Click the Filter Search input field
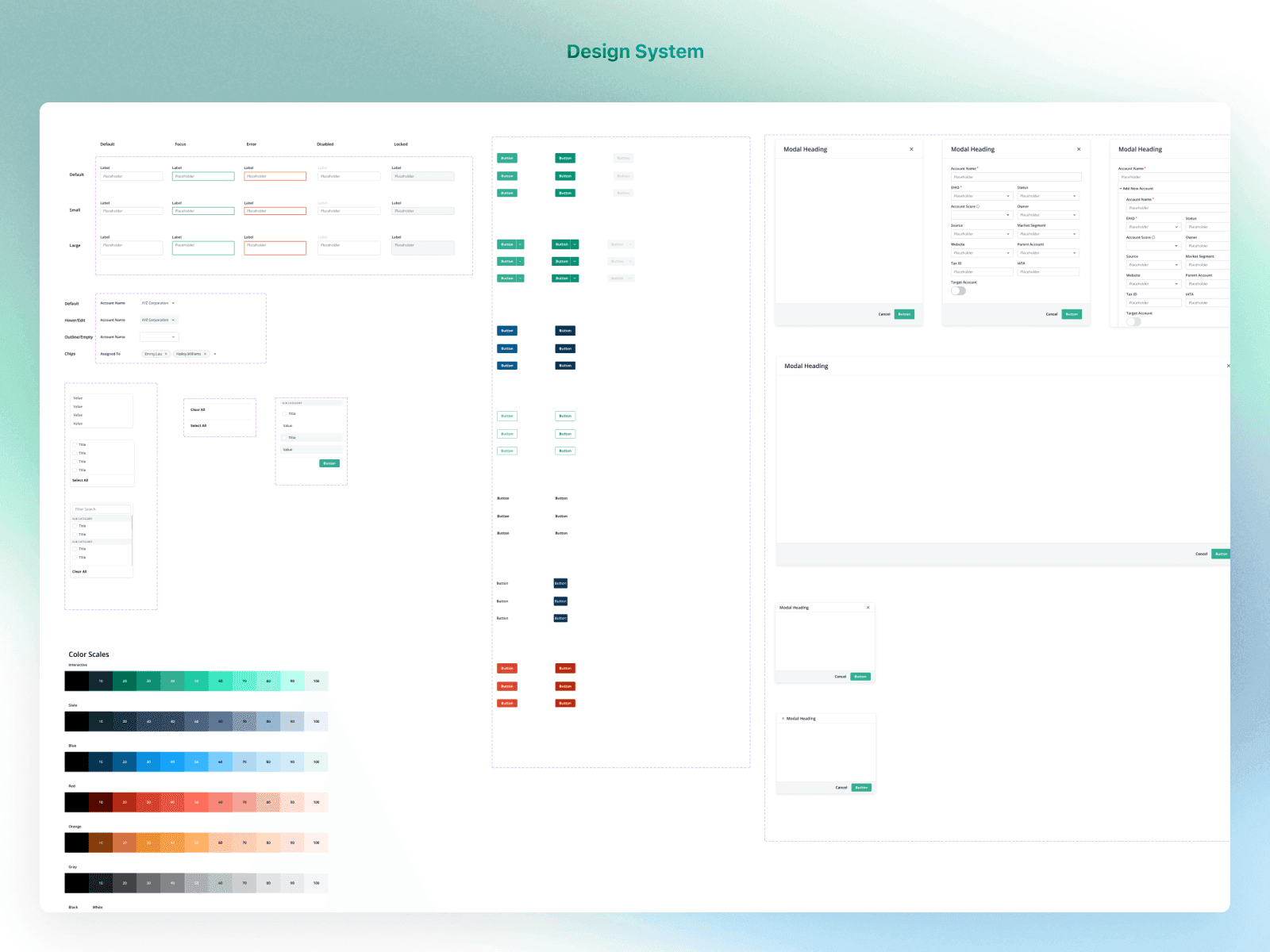The height and width of the screenshot is (952, 1270). [x=102, y=509]
